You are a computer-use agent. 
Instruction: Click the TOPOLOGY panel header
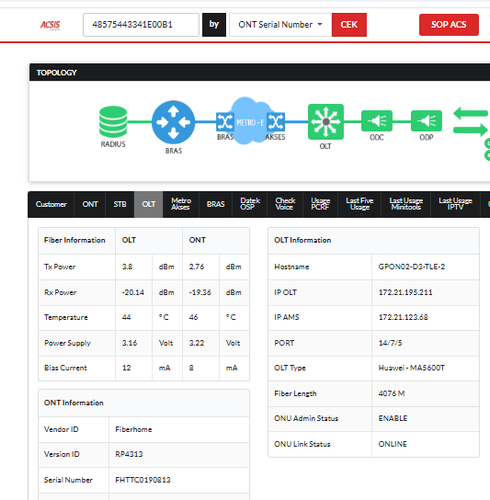click(260, 72)
